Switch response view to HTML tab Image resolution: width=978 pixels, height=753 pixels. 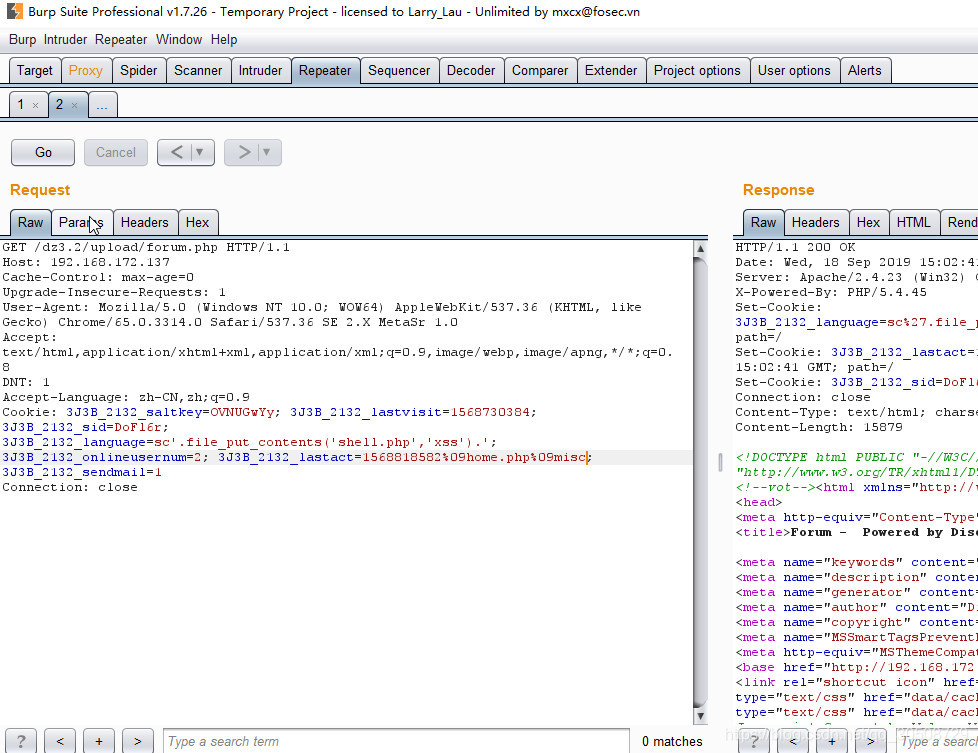(914, 223)
